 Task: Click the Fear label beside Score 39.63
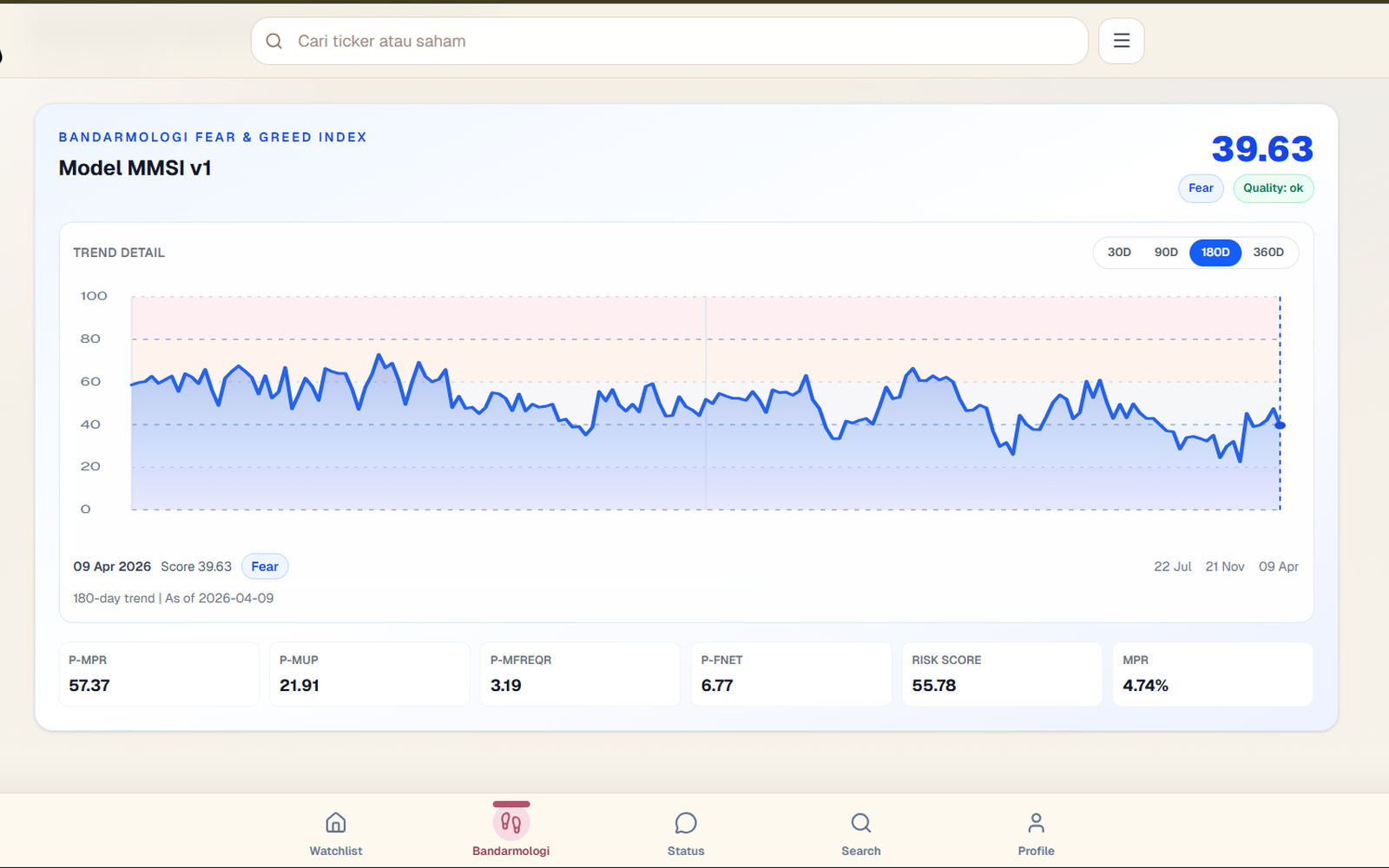[265, 567]
